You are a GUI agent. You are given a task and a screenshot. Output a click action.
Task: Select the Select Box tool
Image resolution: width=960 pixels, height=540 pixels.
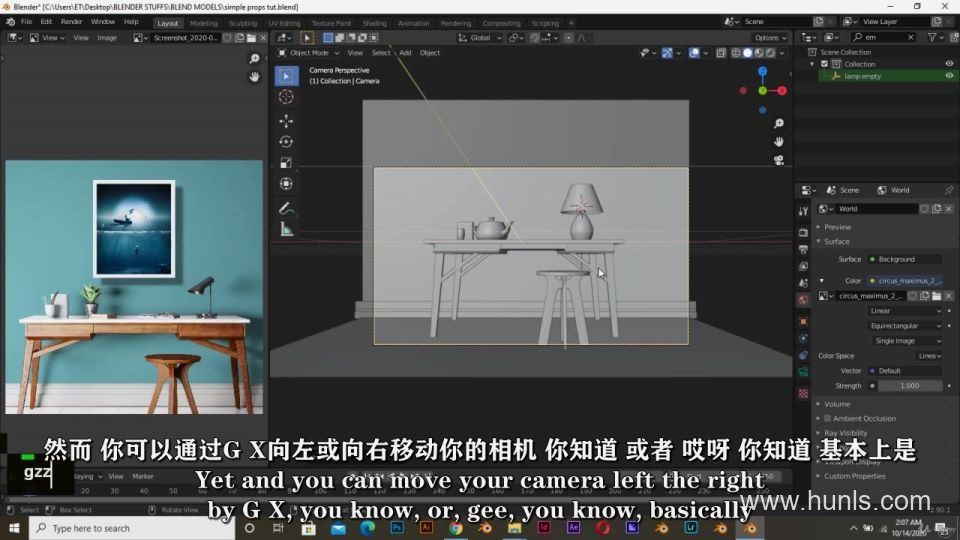click(x=286, y=76)
